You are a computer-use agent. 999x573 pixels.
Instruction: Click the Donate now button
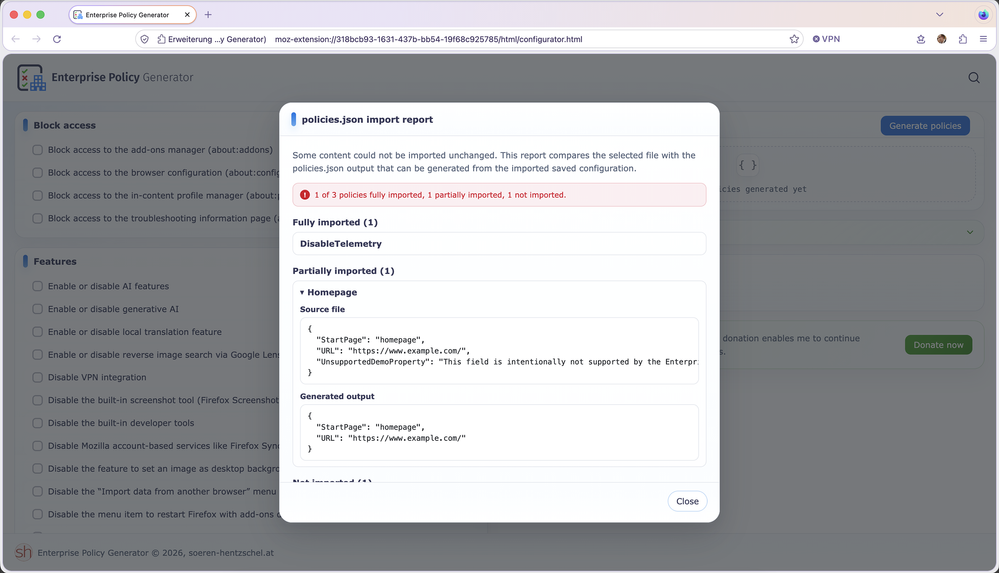(x=938, y=345)
